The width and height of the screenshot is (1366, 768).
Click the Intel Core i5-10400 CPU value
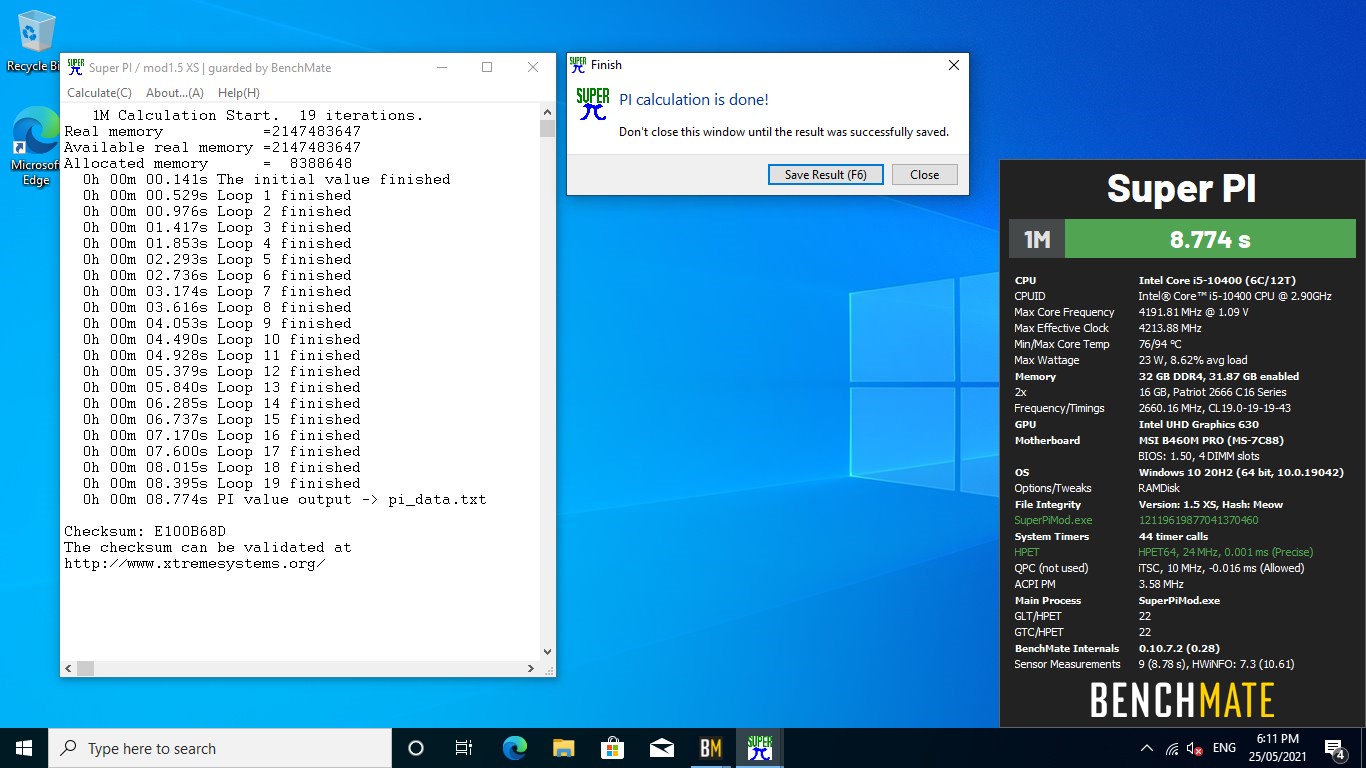1217,280
